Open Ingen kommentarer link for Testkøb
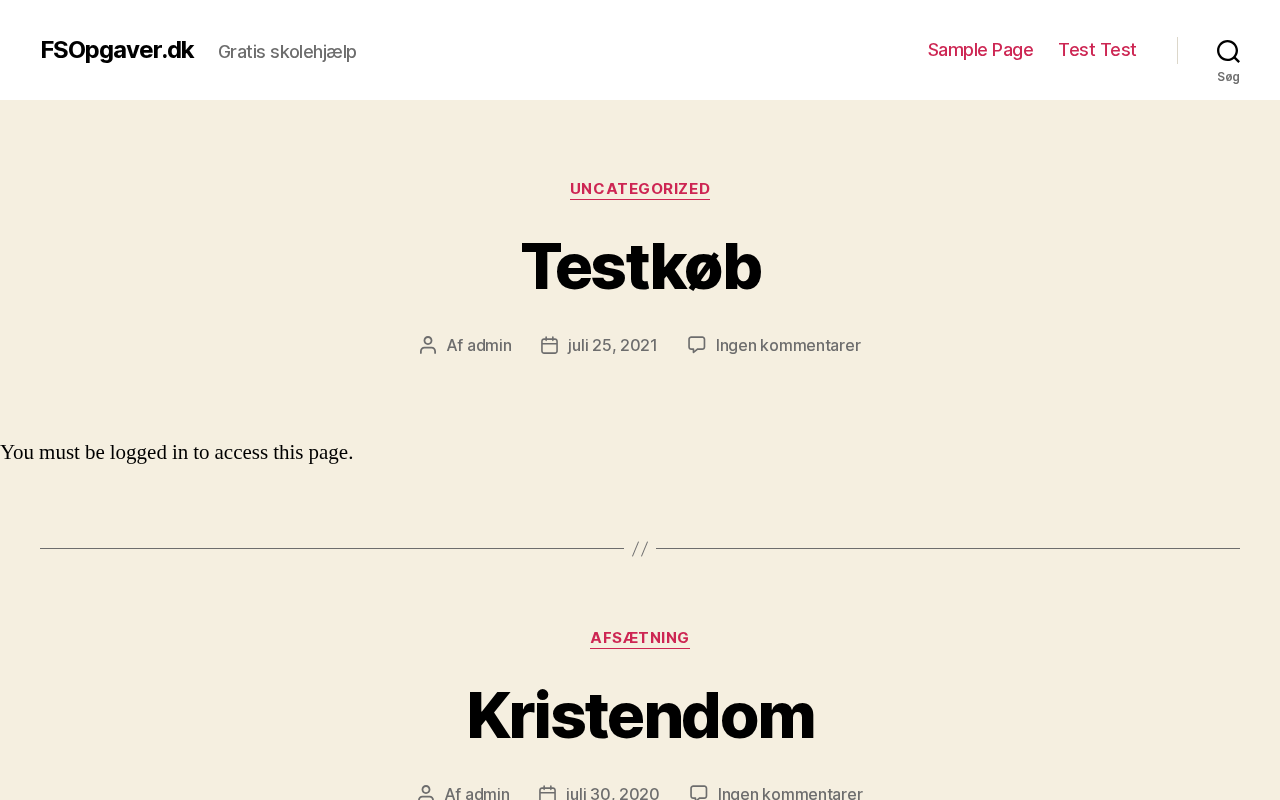This screenshot has width=1280, height=800. [x=788, y=345]
